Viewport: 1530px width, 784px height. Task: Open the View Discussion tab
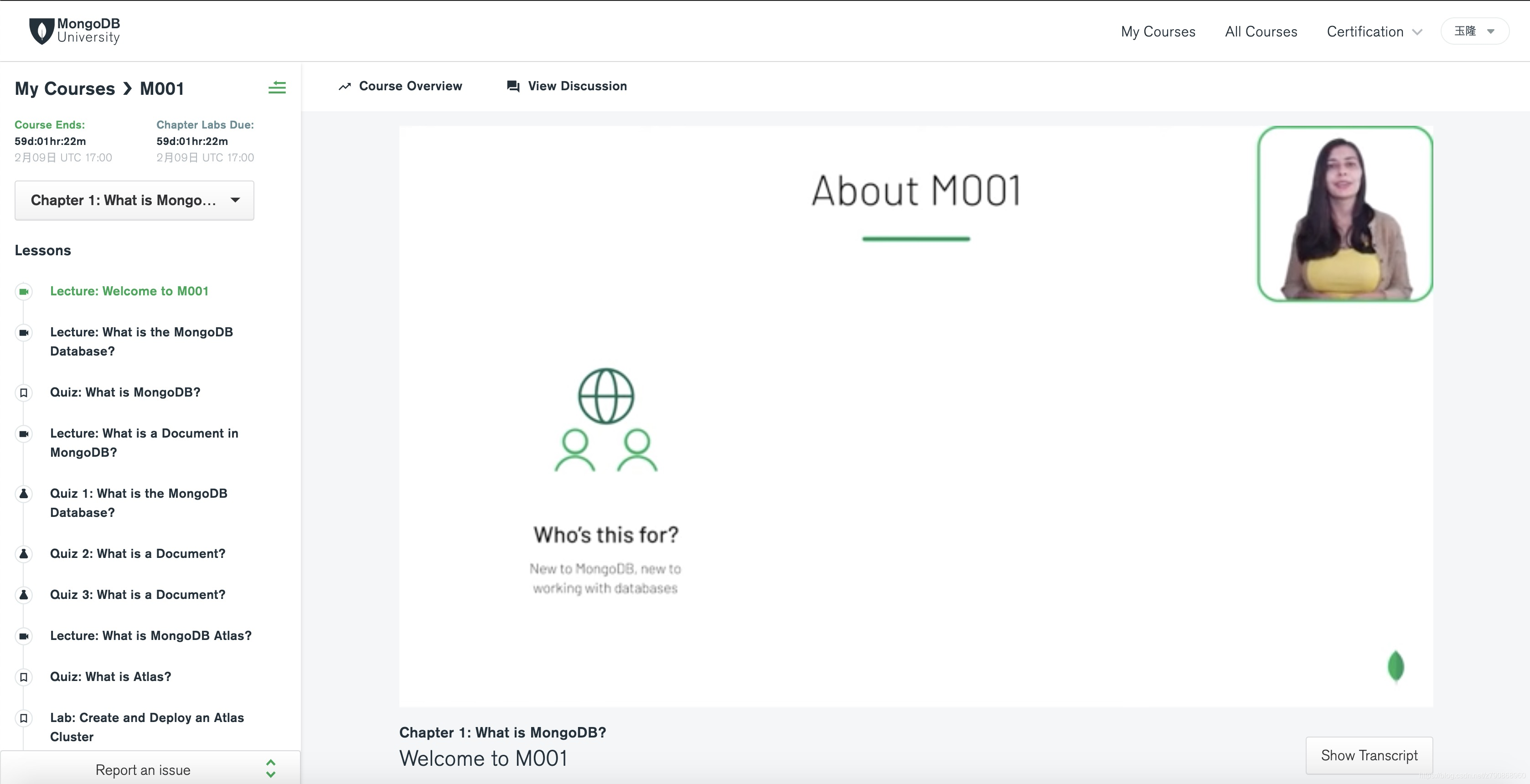pos(567,86)
